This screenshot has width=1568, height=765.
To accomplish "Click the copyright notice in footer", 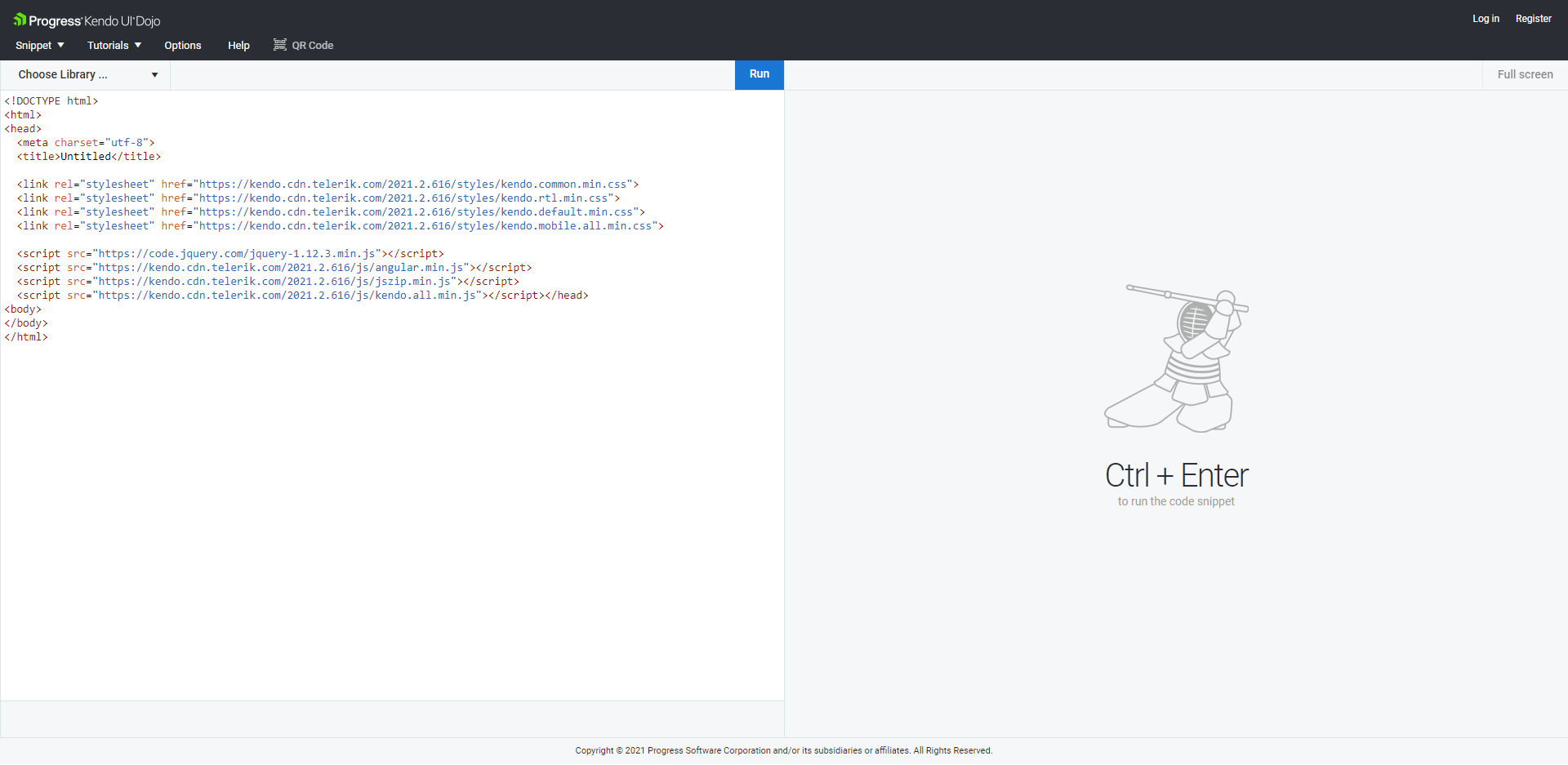I will tap(784, 751).
